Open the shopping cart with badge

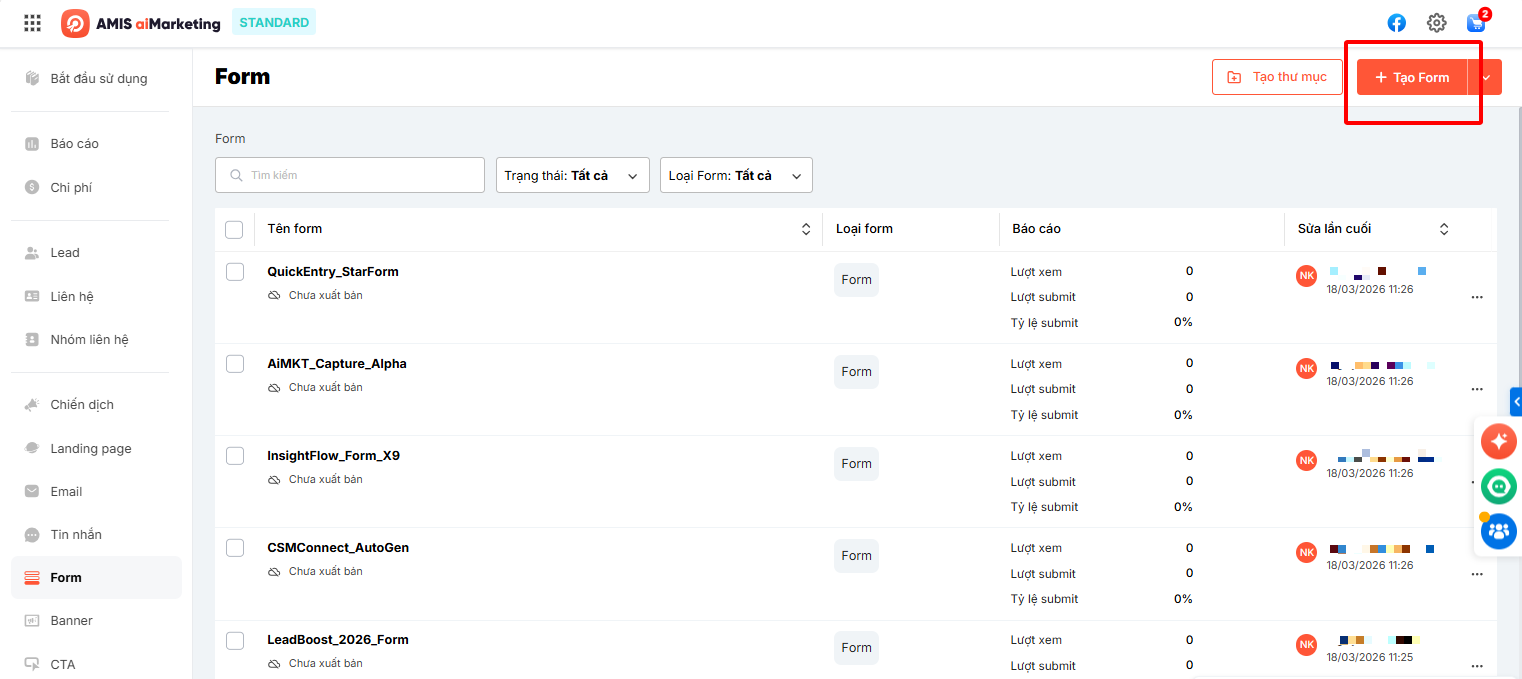(1476, 23)
